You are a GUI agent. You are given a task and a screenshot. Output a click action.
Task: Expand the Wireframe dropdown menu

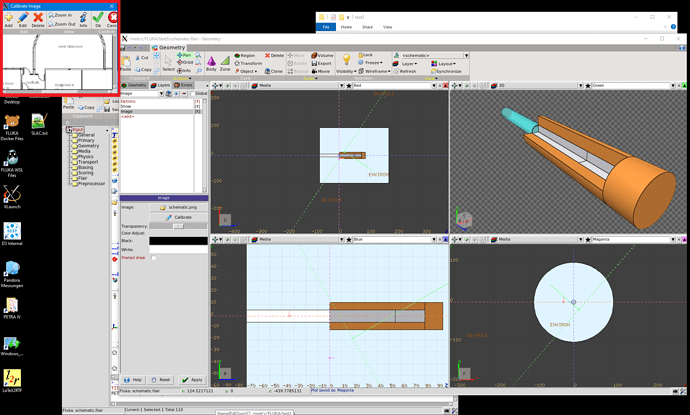[376, 71]
